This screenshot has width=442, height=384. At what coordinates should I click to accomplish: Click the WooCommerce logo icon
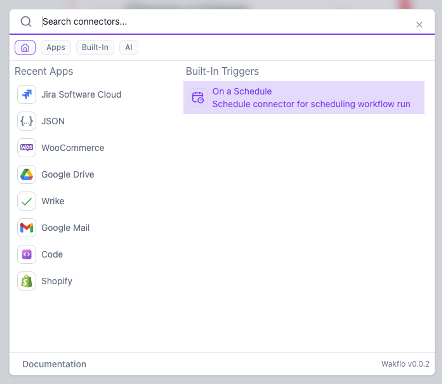(x=26, y=148)
